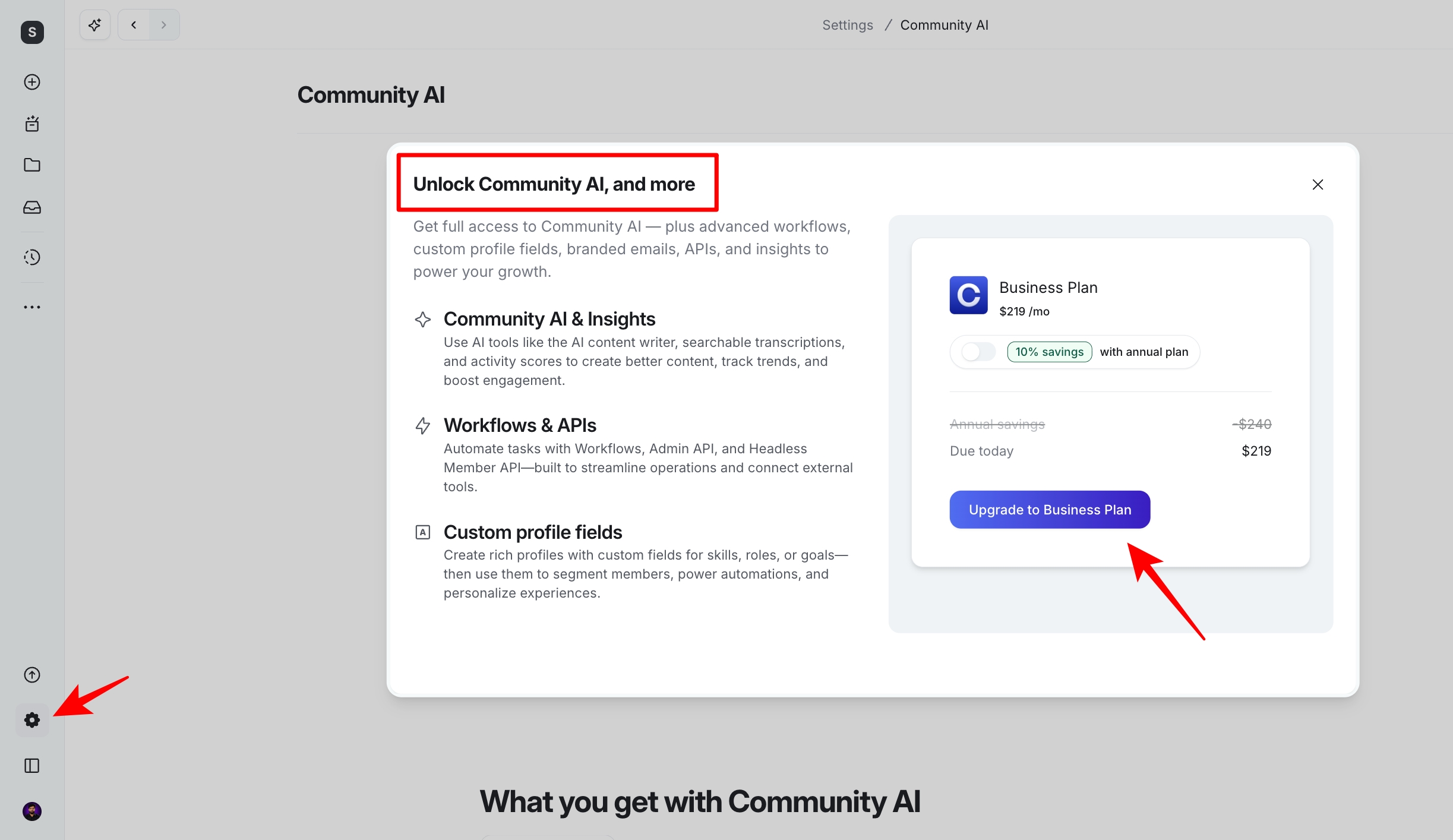Click the Community AI page title
The image size is (1453, 840).
[x=371, y=95]
